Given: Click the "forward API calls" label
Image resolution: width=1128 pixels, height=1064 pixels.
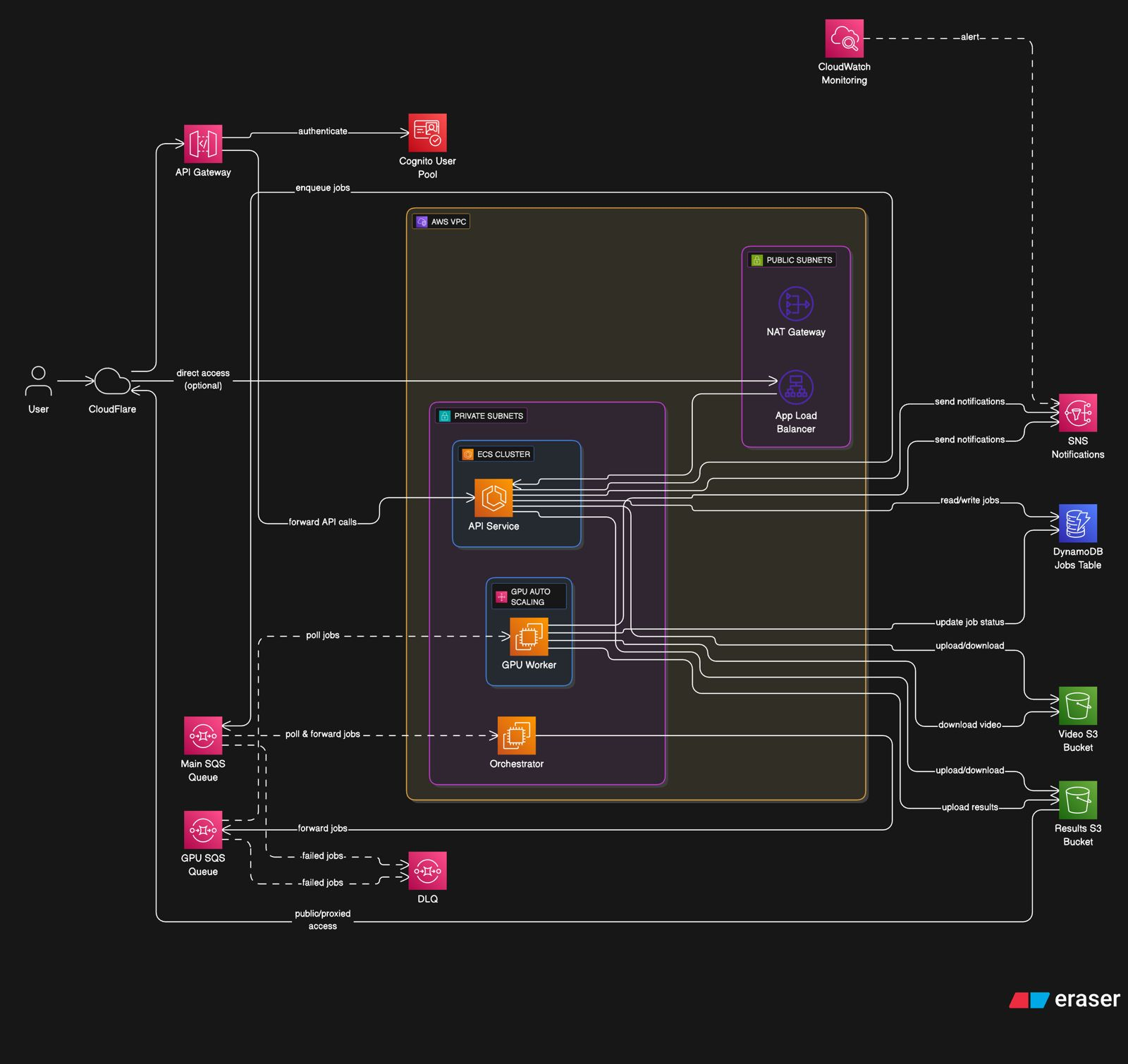Looking at the screenshot, I should [323, 522].
